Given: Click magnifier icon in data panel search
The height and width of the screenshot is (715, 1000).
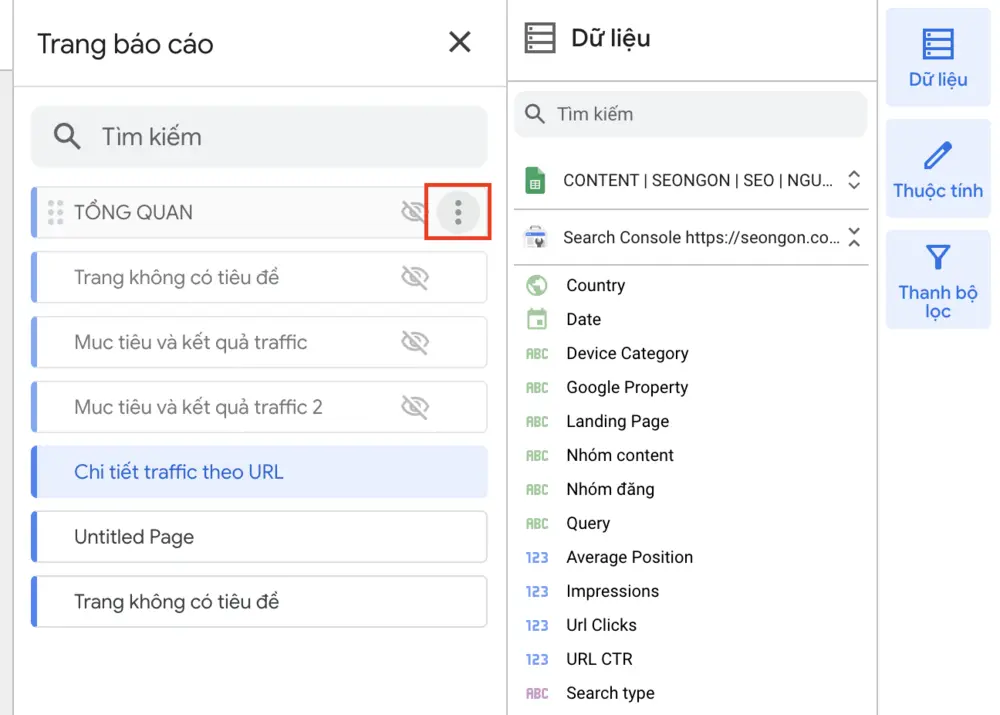Looking at the screenshot, I should 534,114.
